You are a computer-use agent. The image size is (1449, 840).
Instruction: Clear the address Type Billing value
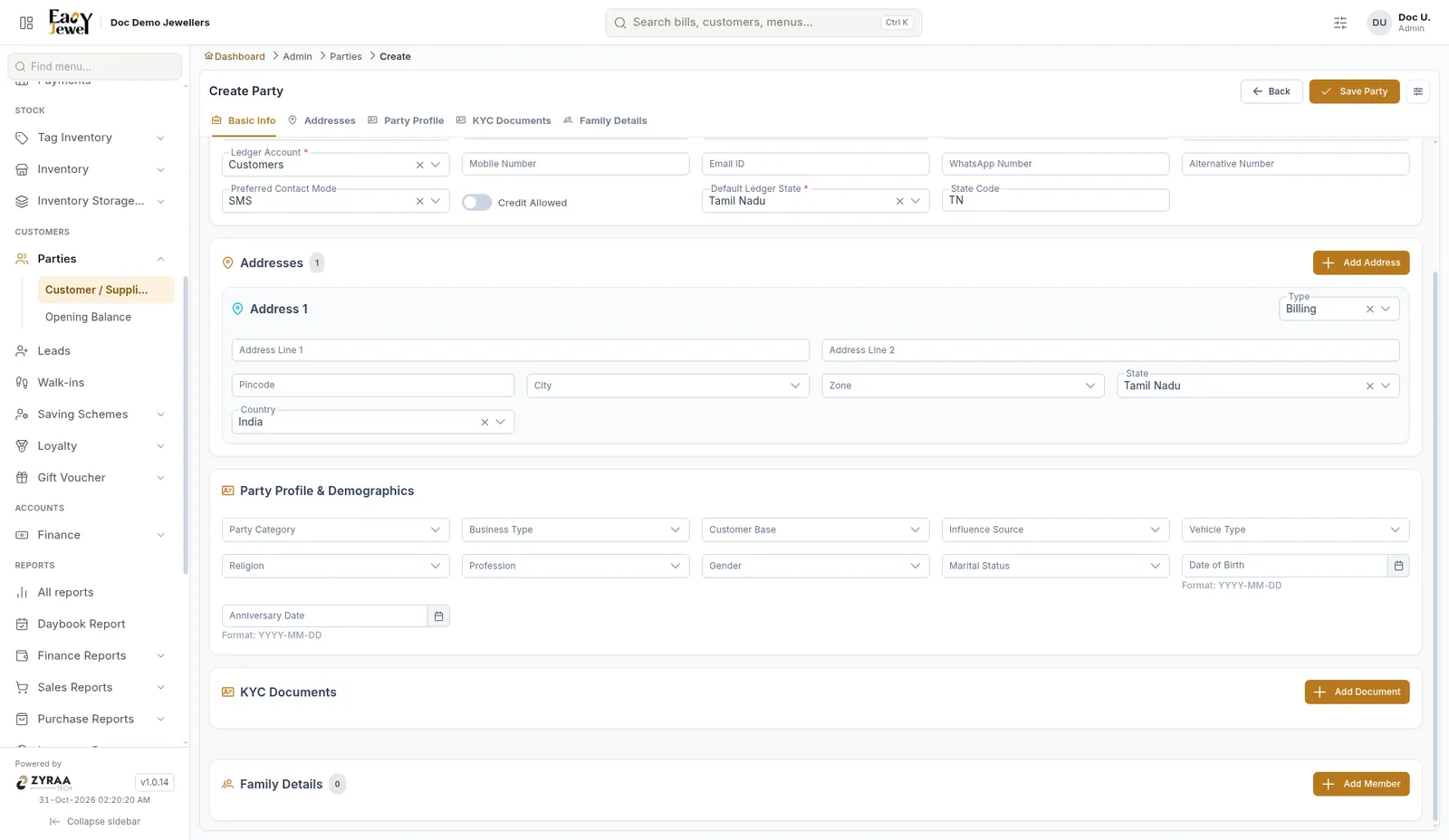1369,310
